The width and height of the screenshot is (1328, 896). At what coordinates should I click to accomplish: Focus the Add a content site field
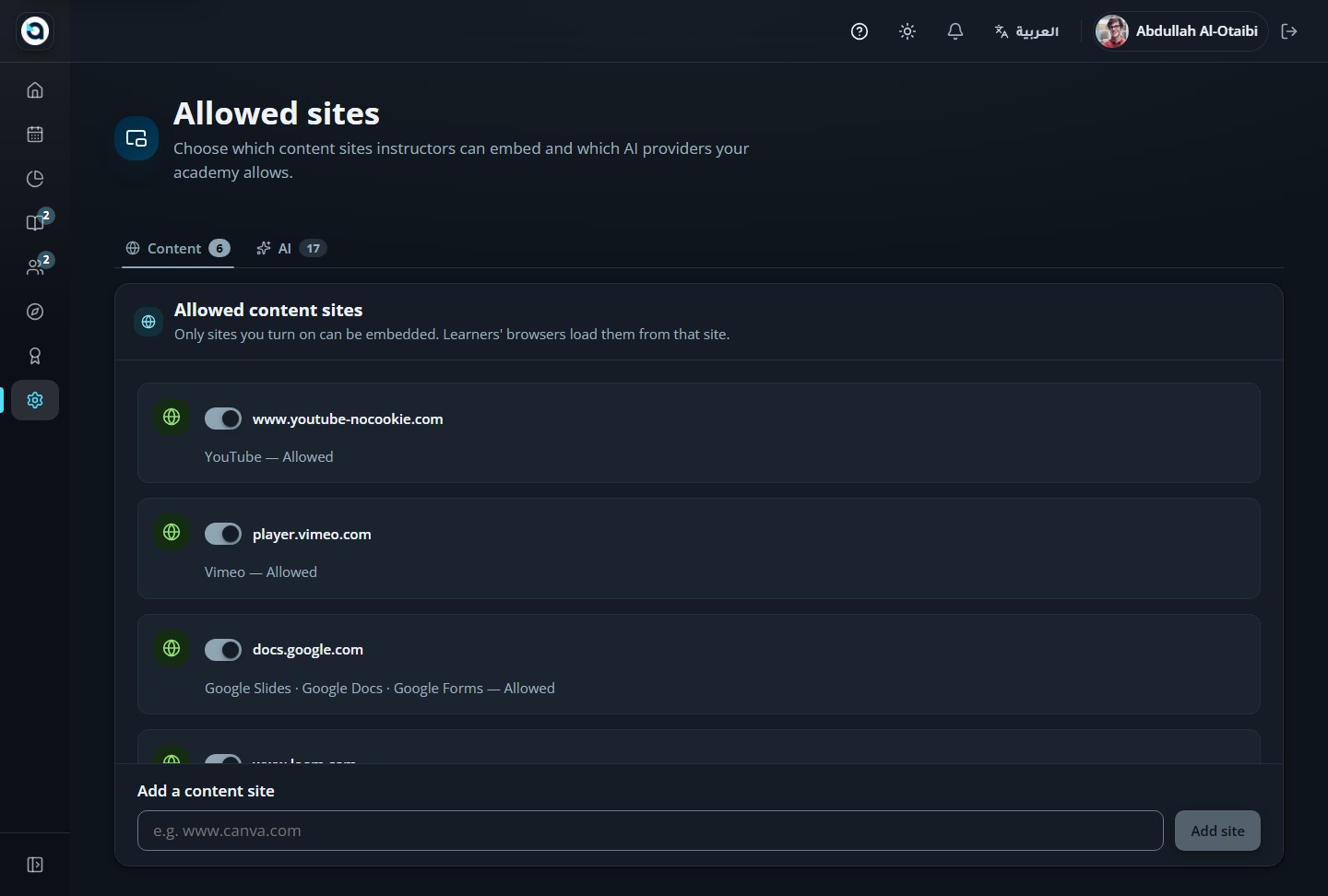click(x=650, y=831)
